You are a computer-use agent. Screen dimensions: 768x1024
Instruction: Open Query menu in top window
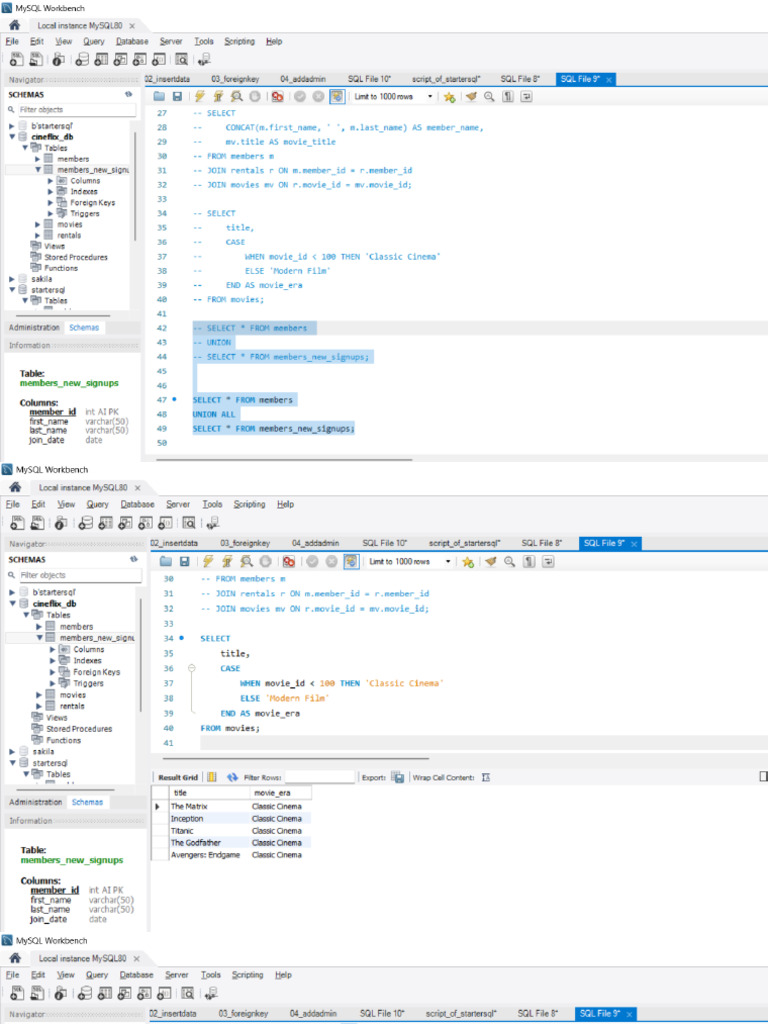point(93,41)
